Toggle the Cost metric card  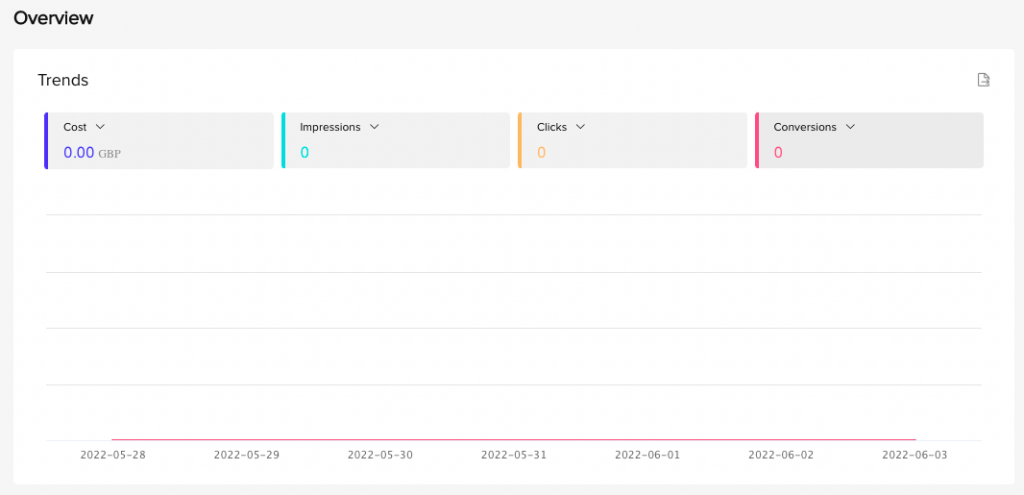coord(159,140)
